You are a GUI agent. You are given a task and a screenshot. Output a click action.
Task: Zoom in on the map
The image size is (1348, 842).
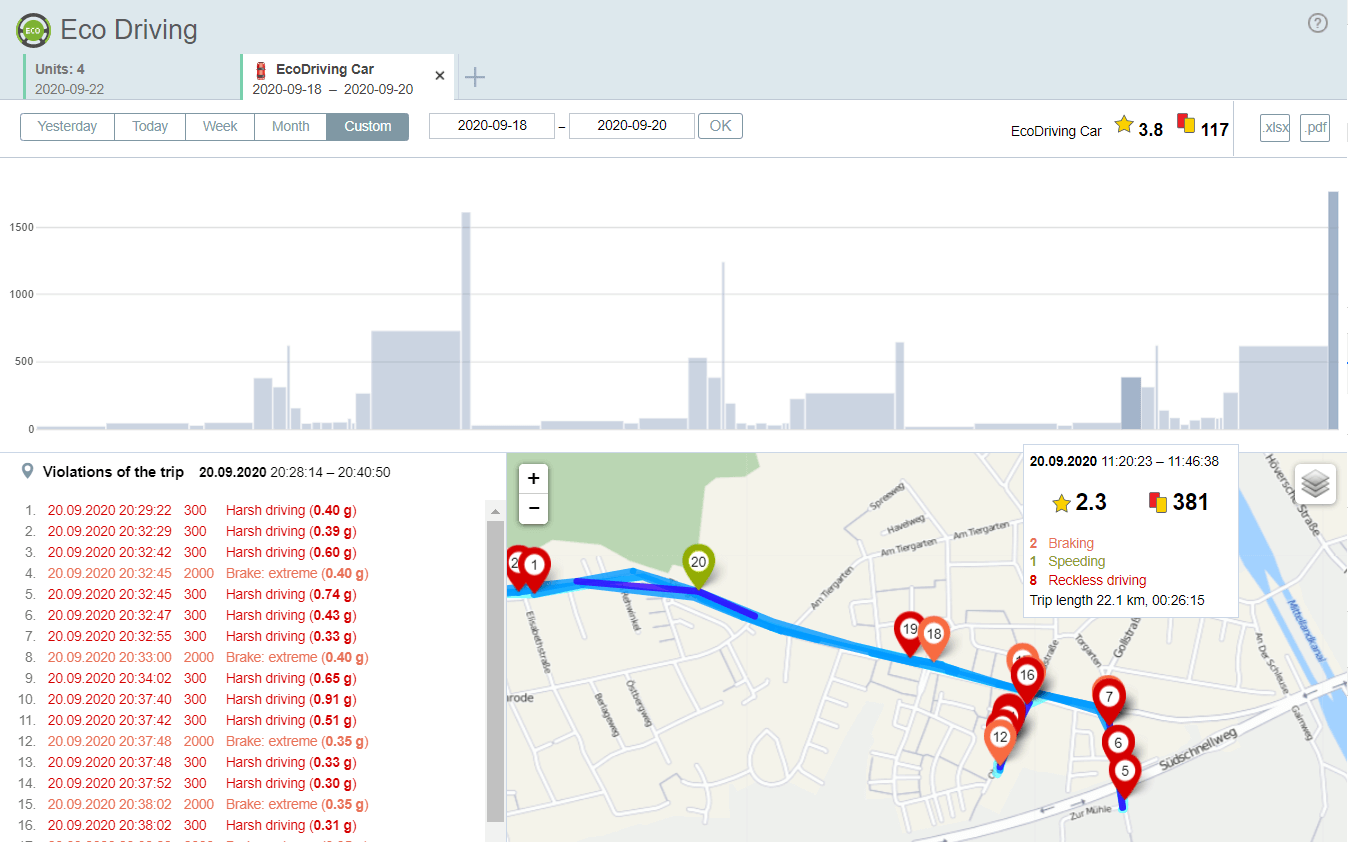(x=534, y=479)
